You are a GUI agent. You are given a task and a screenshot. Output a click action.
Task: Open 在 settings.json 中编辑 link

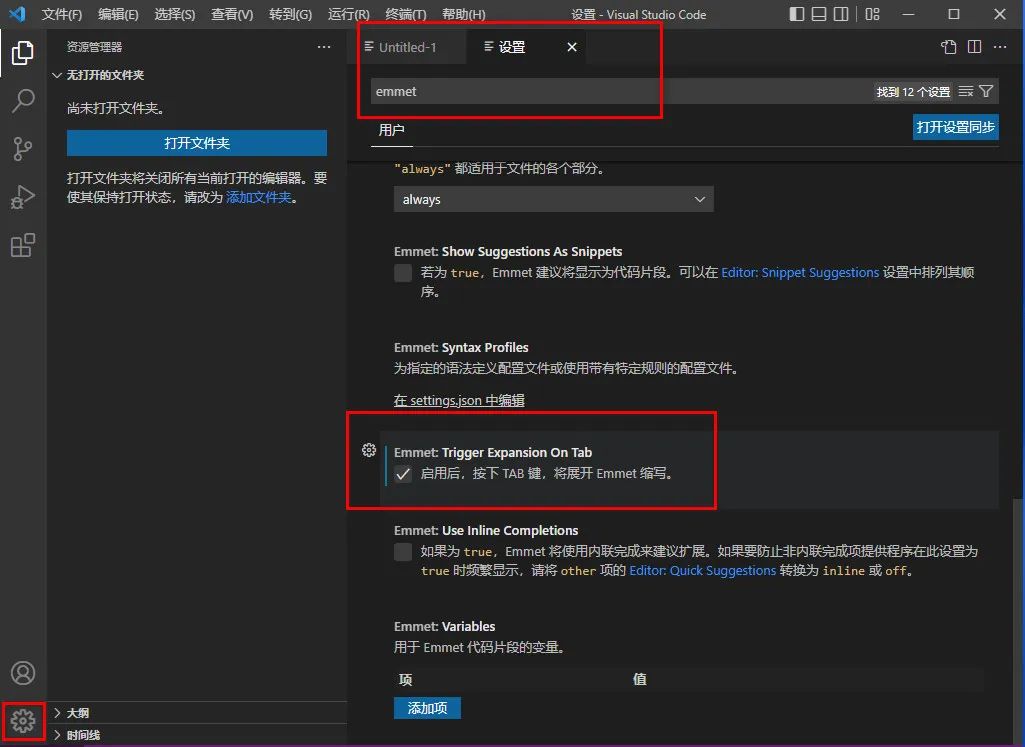459,400
